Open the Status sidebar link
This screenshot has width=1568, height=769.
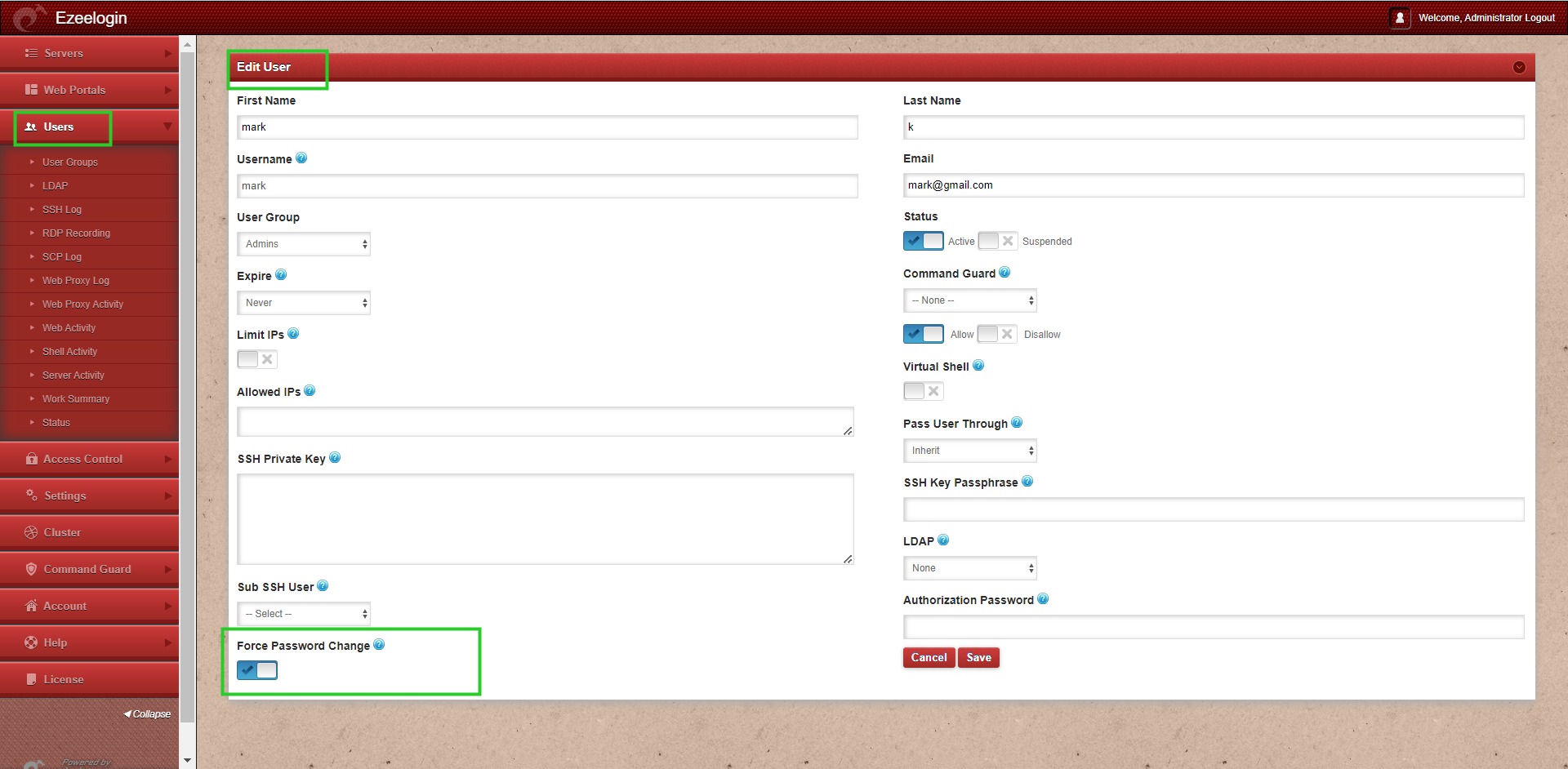click(x=56, y=423)
